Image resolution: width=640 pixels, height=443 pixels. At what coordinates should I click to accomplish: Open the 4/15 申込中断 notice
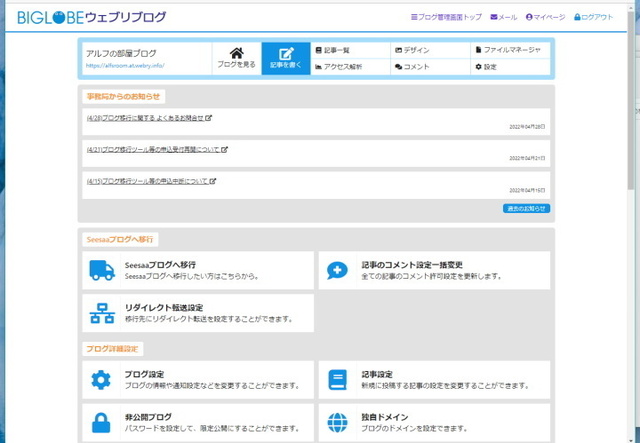pos(147,181)
